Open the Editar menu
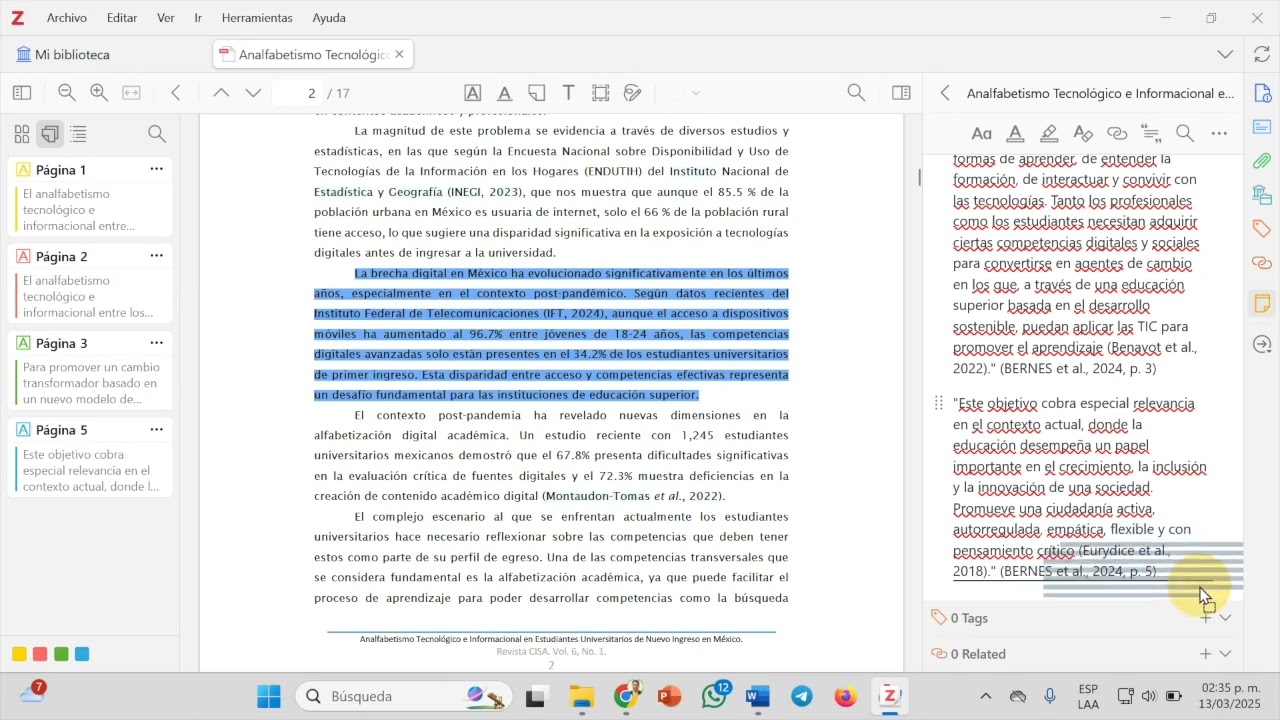 coord(122,18)
